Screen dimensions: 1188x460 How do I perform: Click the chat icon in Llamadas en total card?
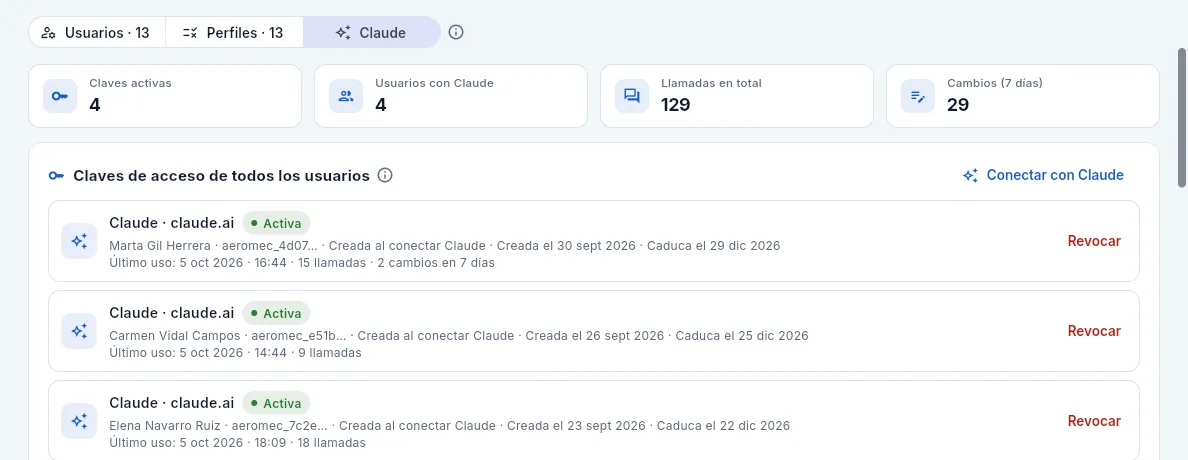click(632, 96)
